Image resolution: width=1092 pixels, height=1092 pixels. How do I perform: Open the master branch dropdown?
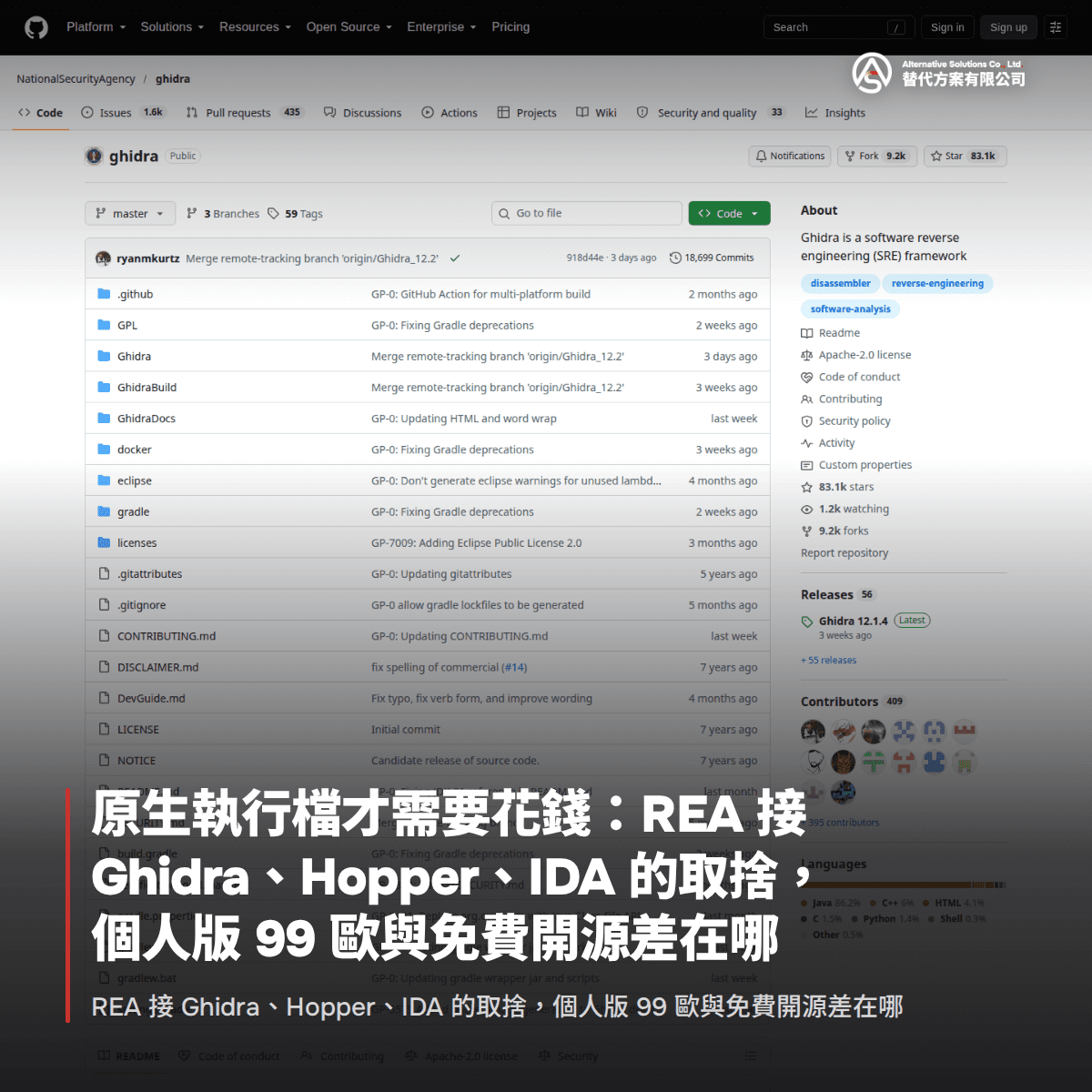(x=130, y=214)
